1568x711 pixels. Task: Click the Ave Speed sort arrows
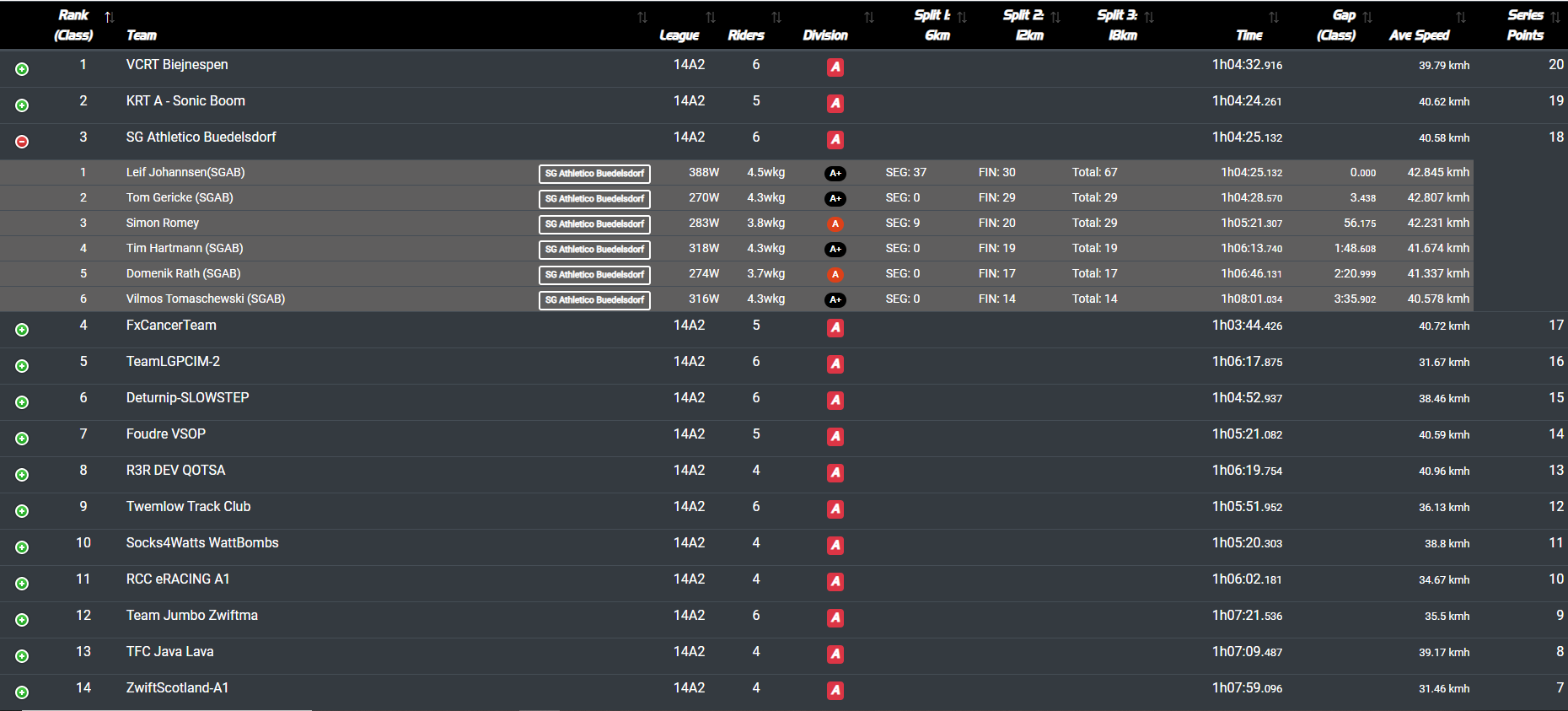pos(1461,17)
